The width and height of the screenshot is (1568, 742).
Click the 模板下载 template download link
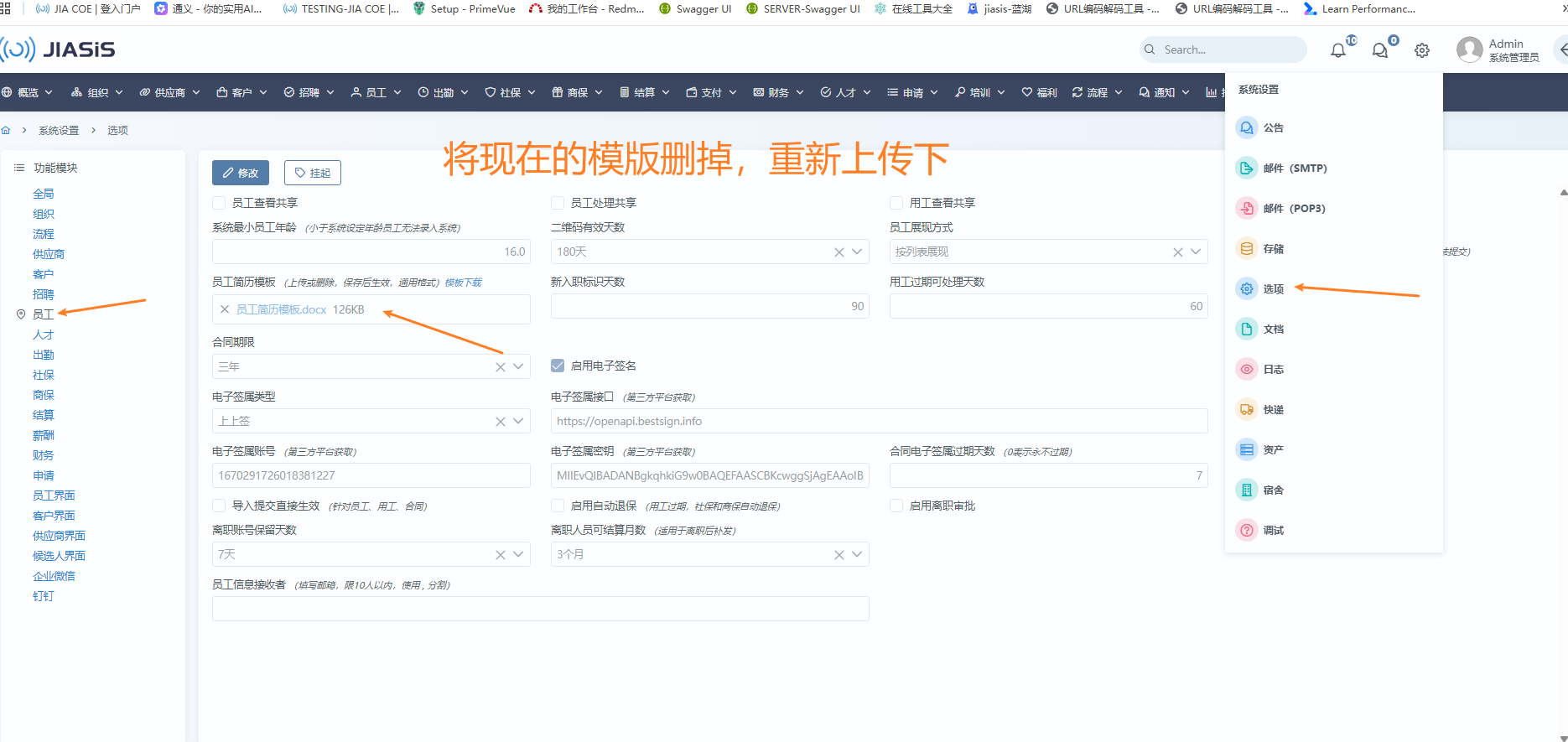click(463, 283)
